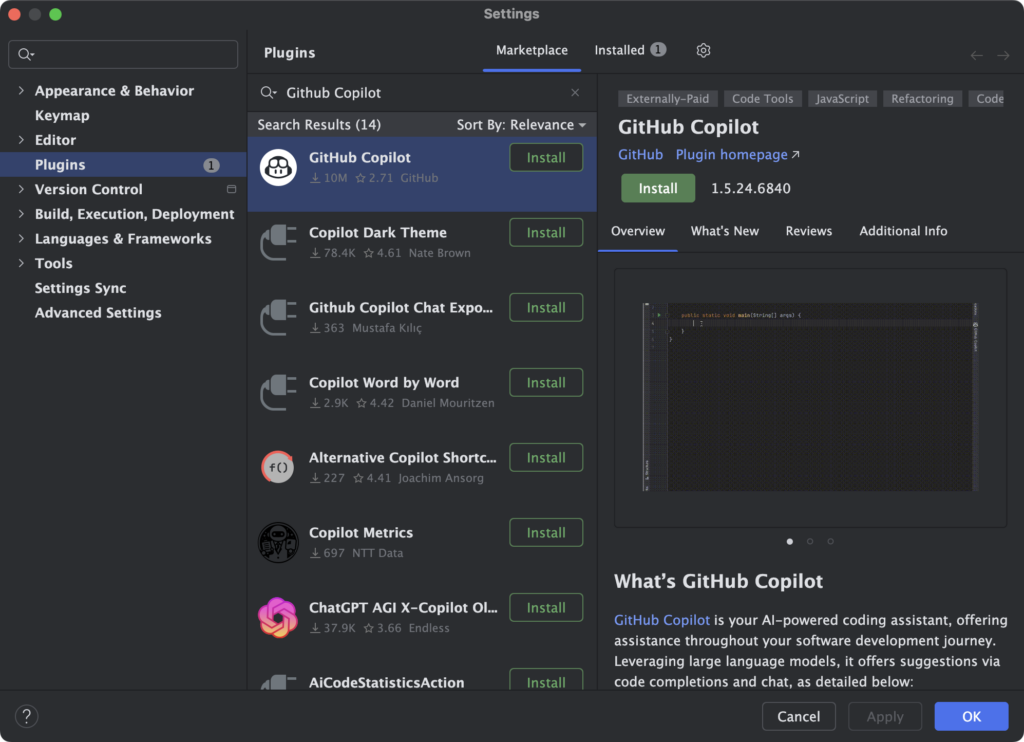Click the Copilot Dark Theme plug icon
This screenshot has width=1024, height=742.
[278, 242]
